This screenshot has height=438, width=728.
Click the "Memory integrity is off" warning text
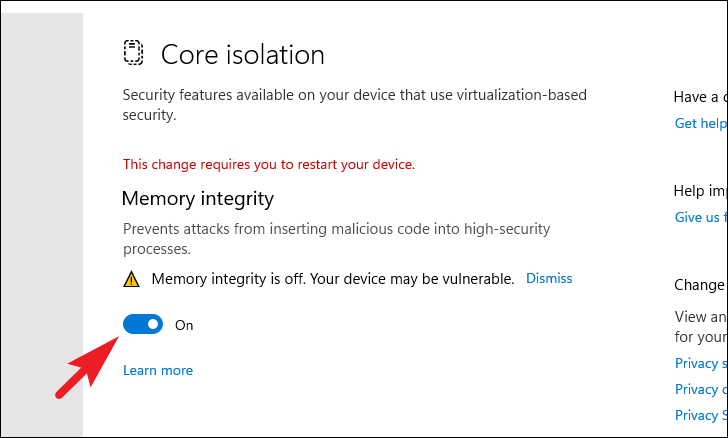332,278
